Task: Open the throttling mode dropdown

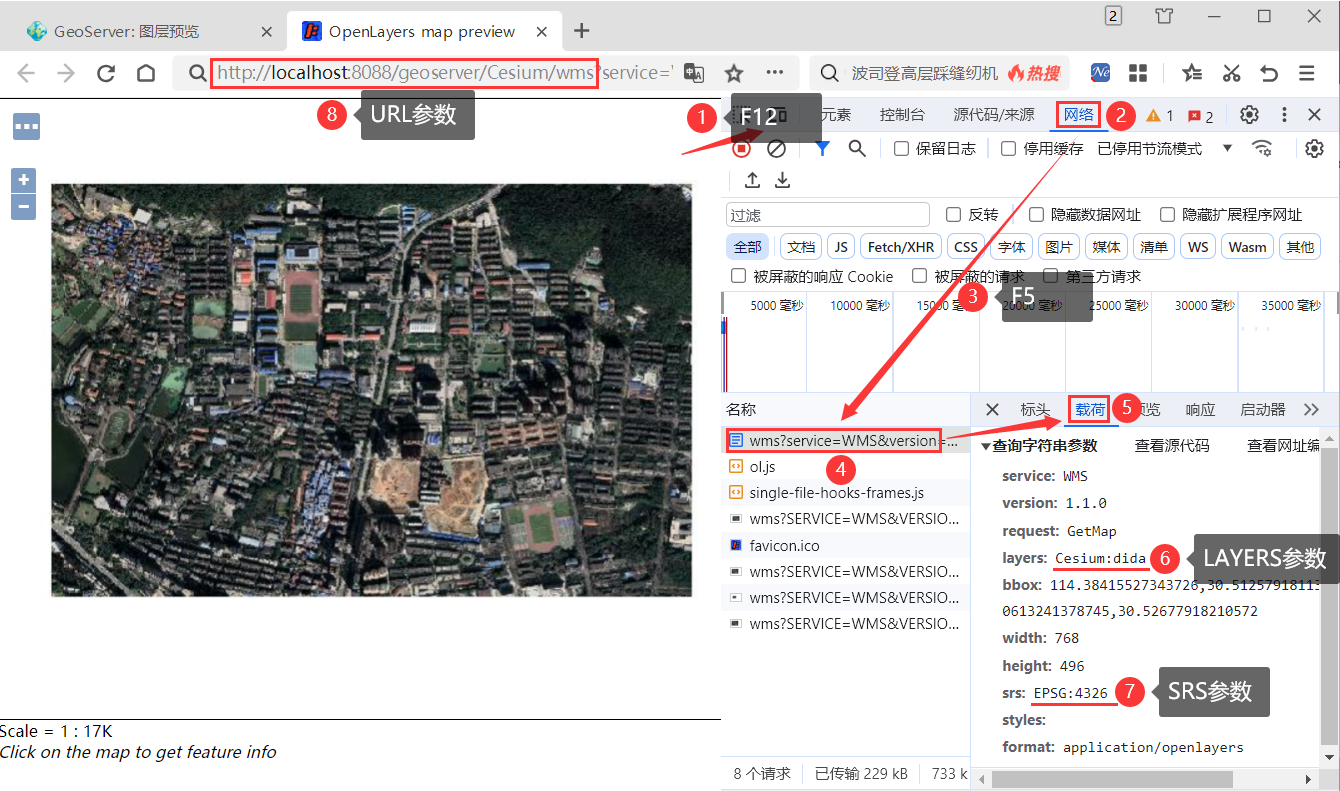Action: coord(1164,148)
